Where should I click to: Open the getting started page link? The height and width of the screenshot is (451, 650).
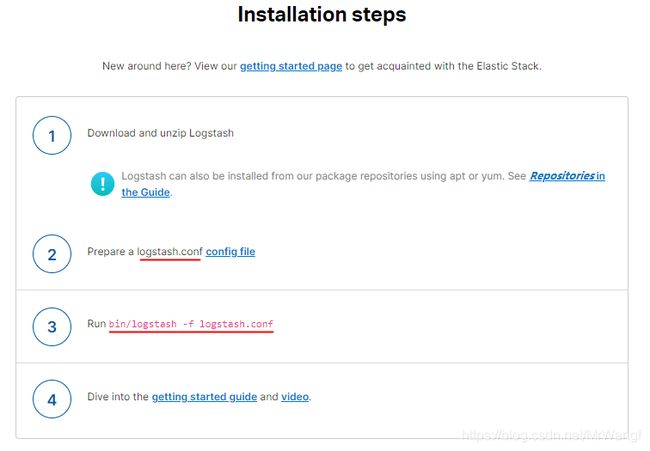[x=291, y=66]
